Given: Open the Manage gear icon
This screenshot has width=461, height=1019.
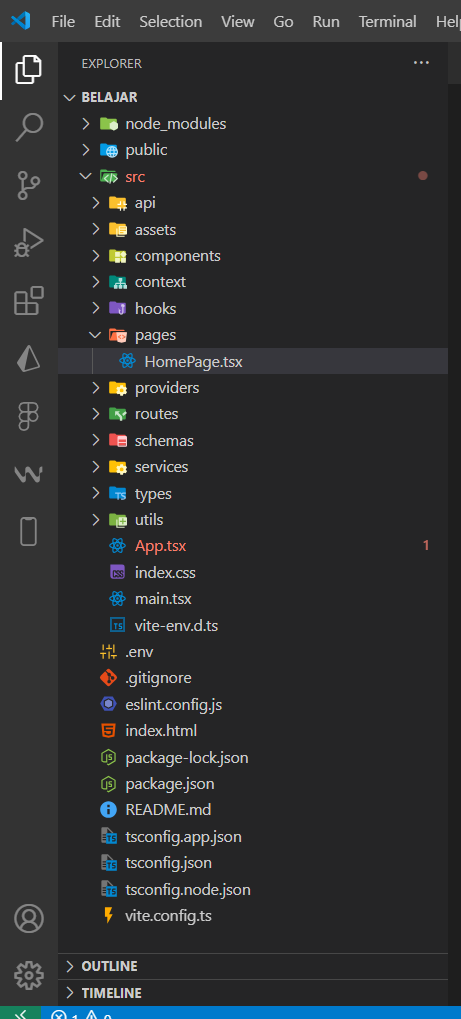Looking at the screenshot, I should [29, 975].
